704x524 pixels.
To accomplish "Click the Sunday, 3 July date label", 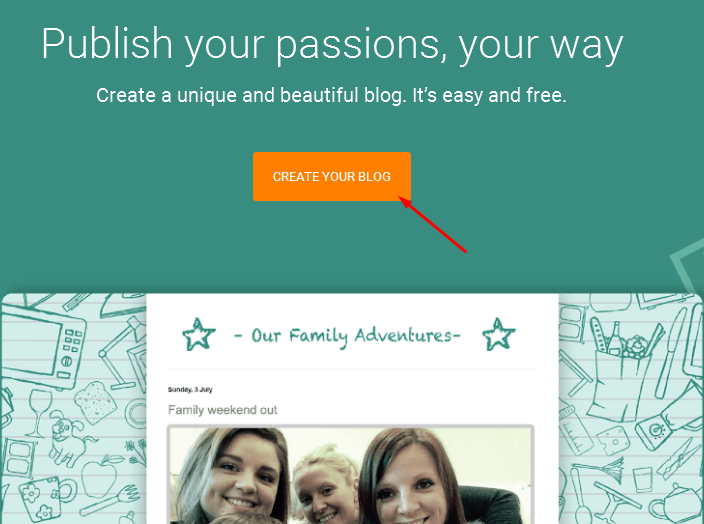I will pyautogui.click(x=190, y=389).
